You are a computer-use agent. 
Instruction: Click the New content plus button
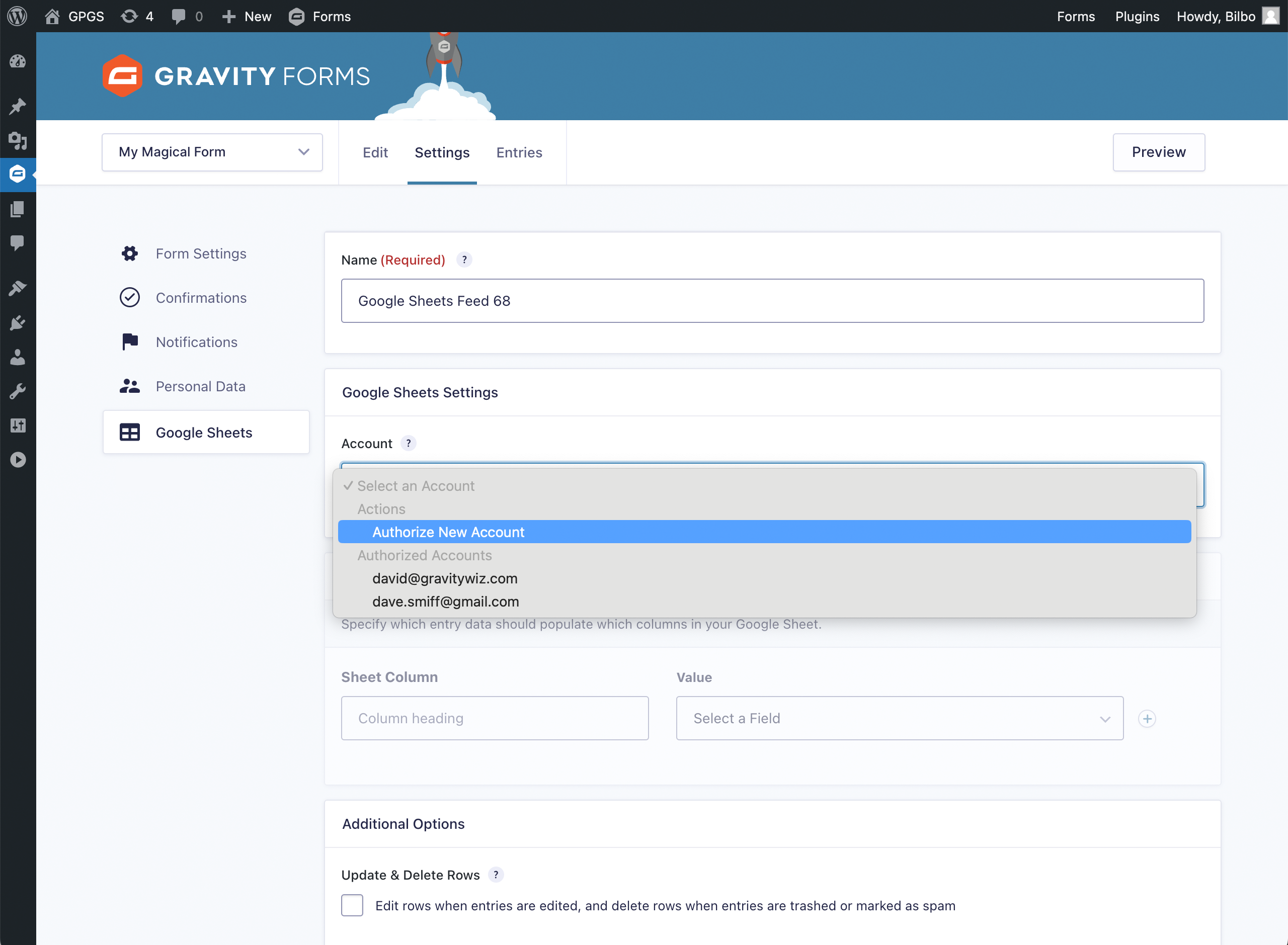(x=247, y=16)
